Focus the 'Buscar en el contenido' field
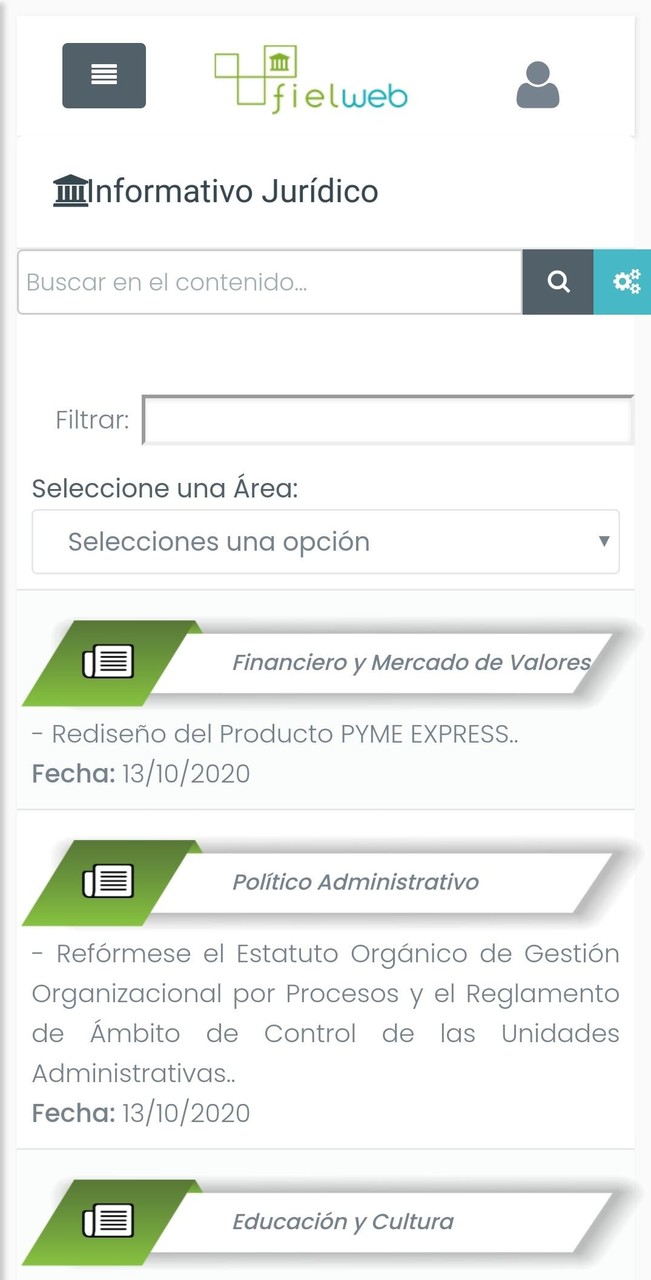The height and width of the screenshot is (1280, 651). [270, 282]
